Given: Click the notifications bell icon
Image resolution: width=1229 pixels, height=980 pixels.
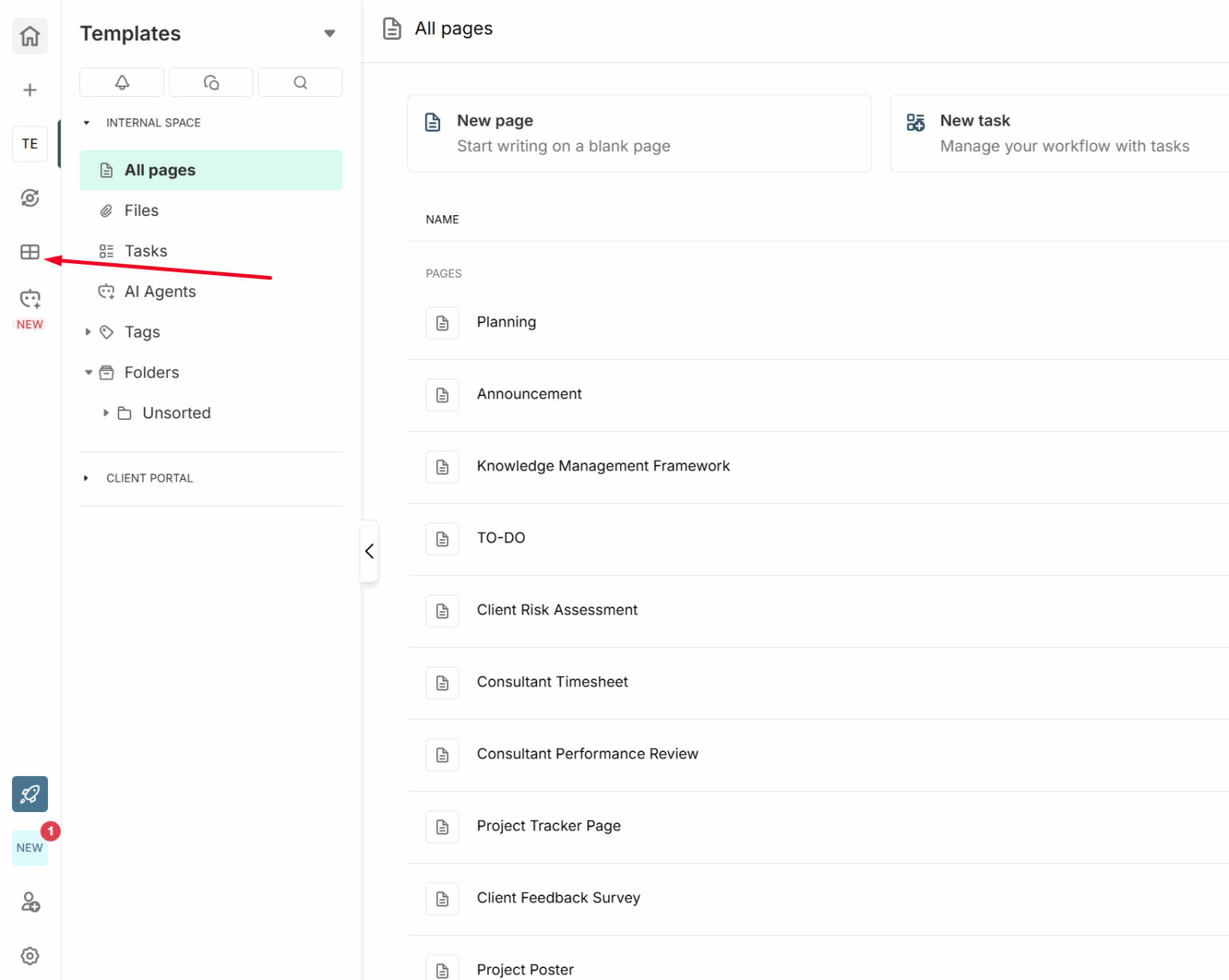Looking at the screenshot, I should [x=122, y=82].
